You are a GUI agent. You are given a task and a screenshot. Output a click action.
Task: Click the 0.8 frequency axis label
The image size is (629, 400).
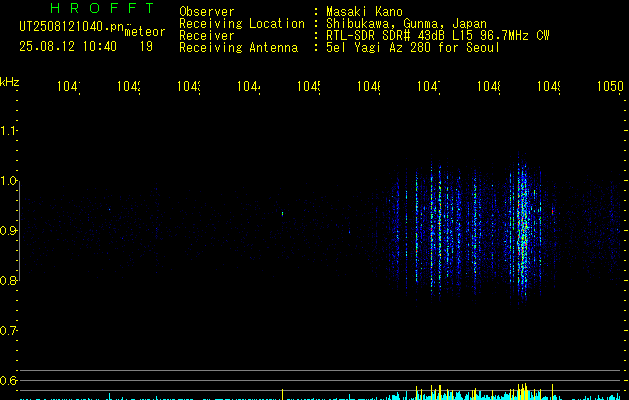coord(8,280)
